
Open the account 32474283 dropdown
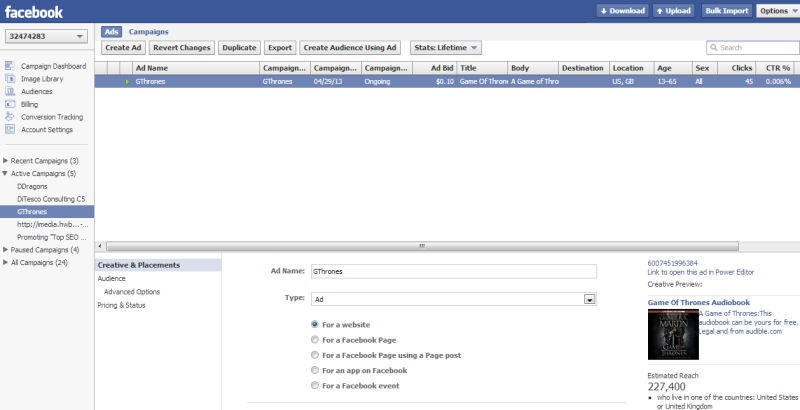point(46,36)
